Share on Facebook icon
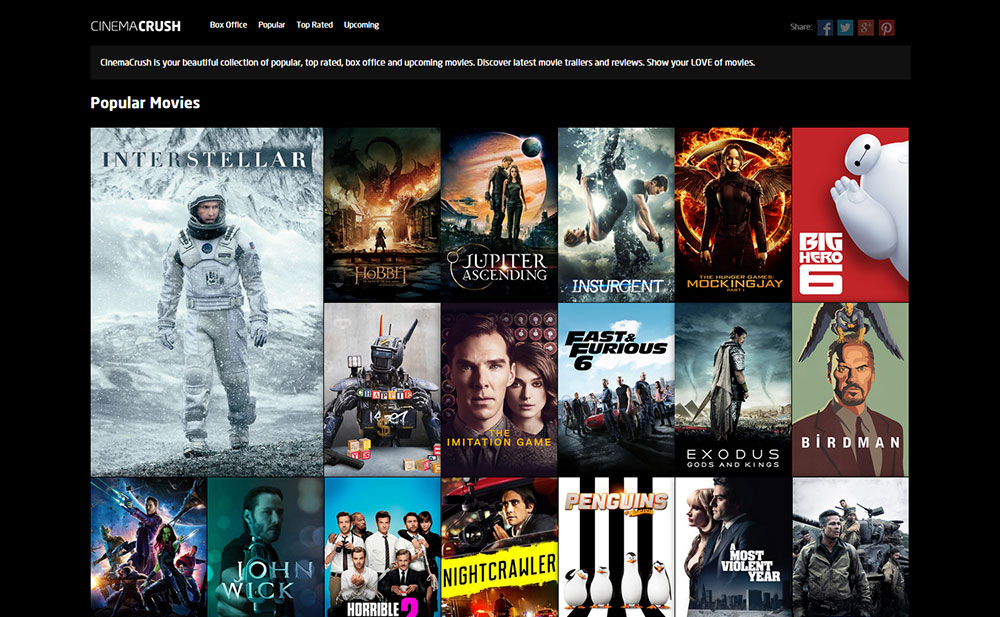Screen dimensions: 1000x617 pyautogui.click(x=825, y=27)
